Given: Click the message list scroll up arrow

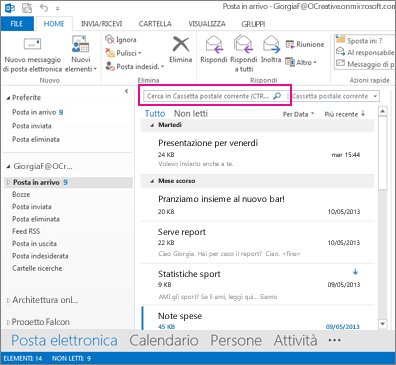Looking at the screenshot, I should tap(383, 111).
